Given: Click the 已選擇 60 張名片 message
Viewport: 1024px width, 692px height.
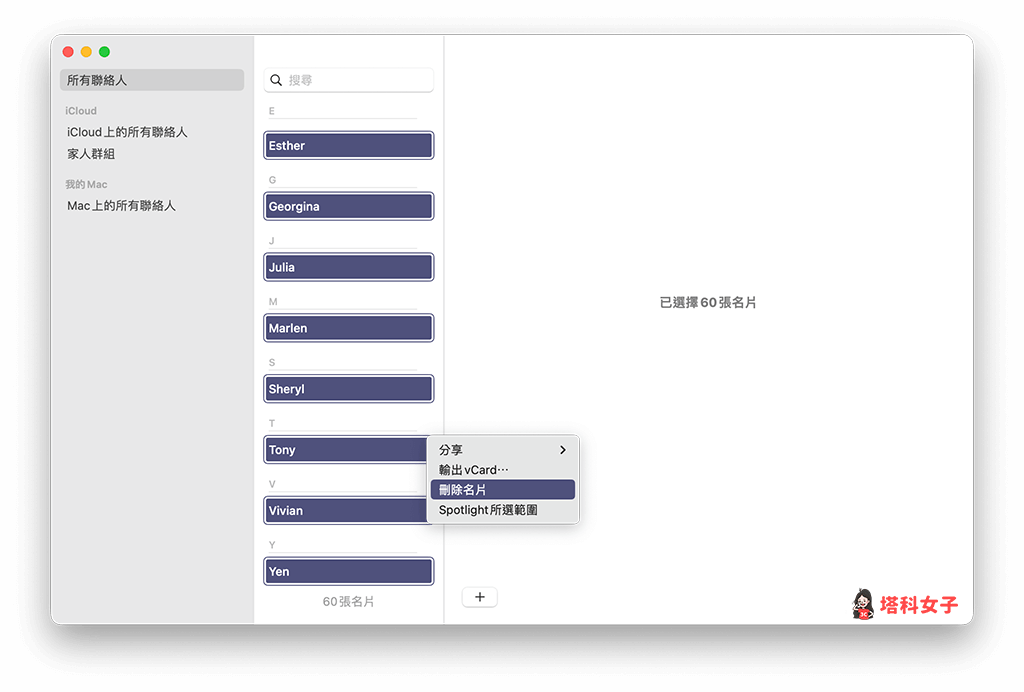Looking at the screenshot, I should coord(708,302).
